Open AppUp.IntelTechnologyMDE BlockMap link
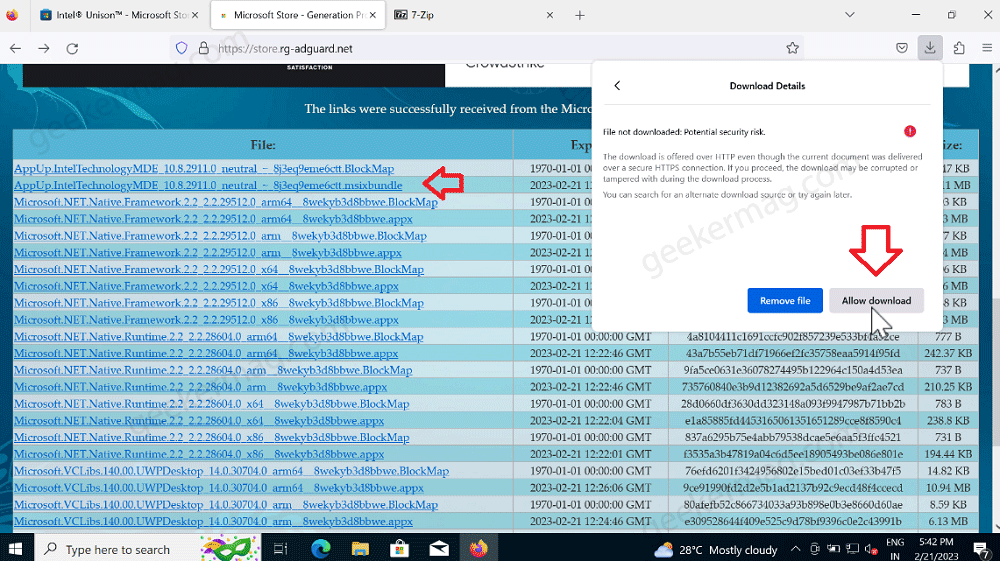 coord(204,169)
